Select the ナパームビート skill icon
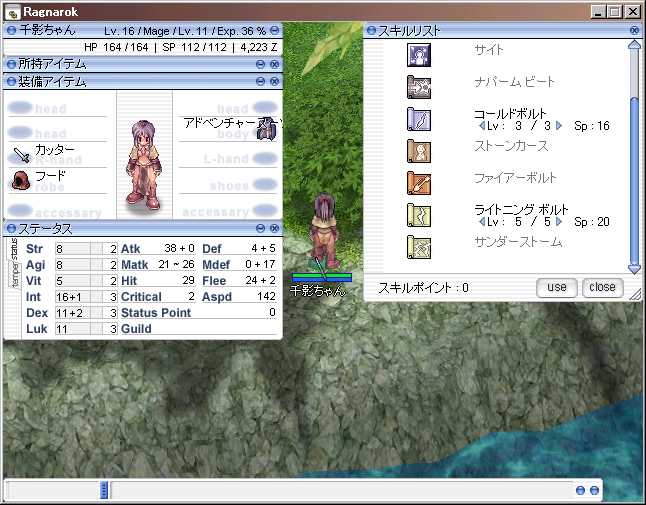The width and height of the screenshot is (646, 505). tap(419, 87)
